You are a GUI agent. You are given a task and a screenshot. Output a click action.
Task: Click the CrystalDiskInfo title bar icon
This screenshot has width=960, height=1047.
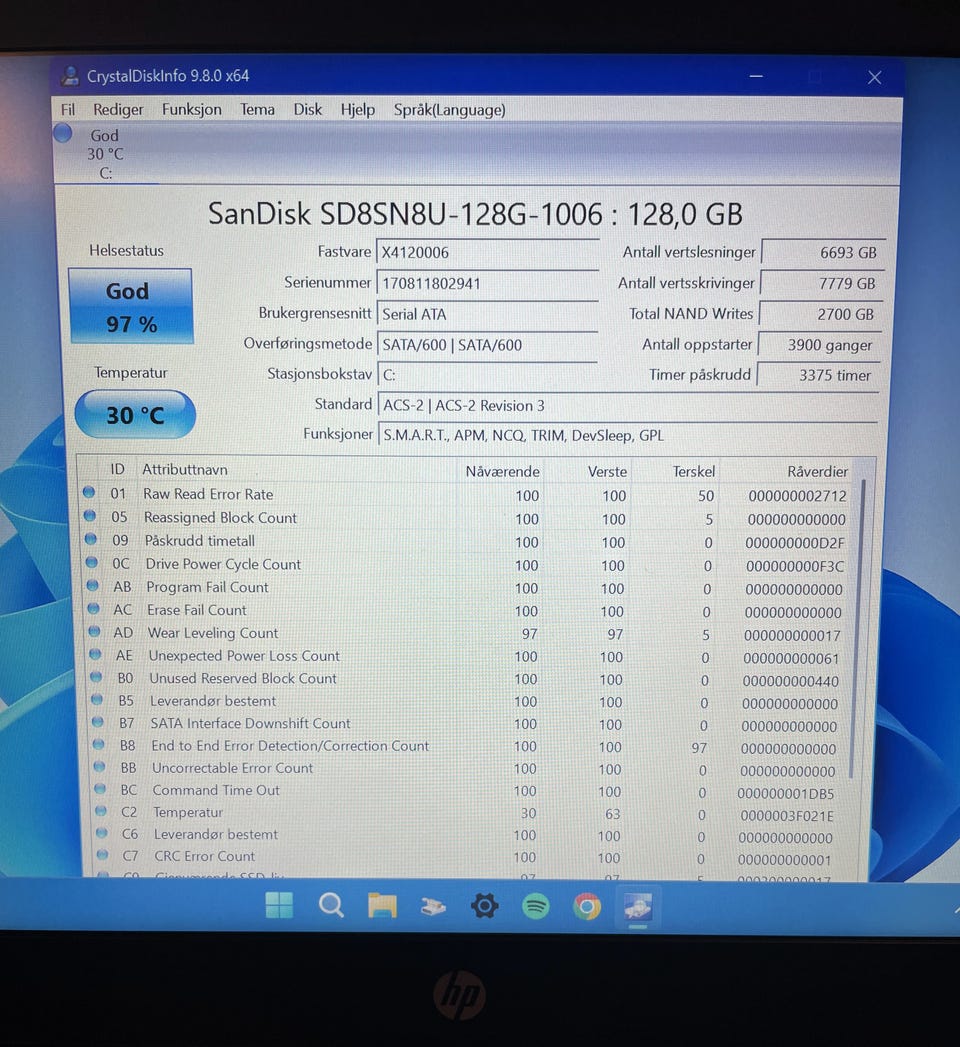point(69,76)
